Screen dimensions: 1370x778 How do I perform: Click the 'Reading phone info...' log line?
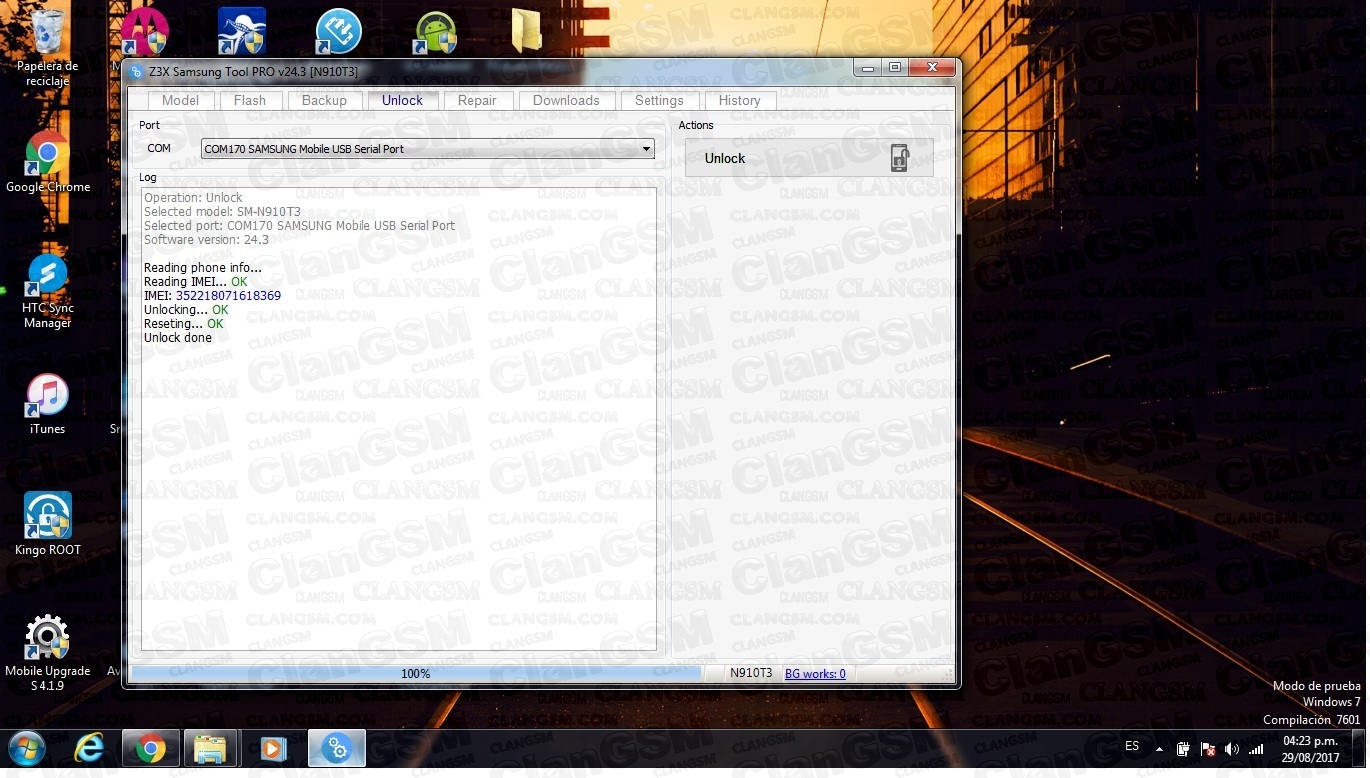click(203, 268)
